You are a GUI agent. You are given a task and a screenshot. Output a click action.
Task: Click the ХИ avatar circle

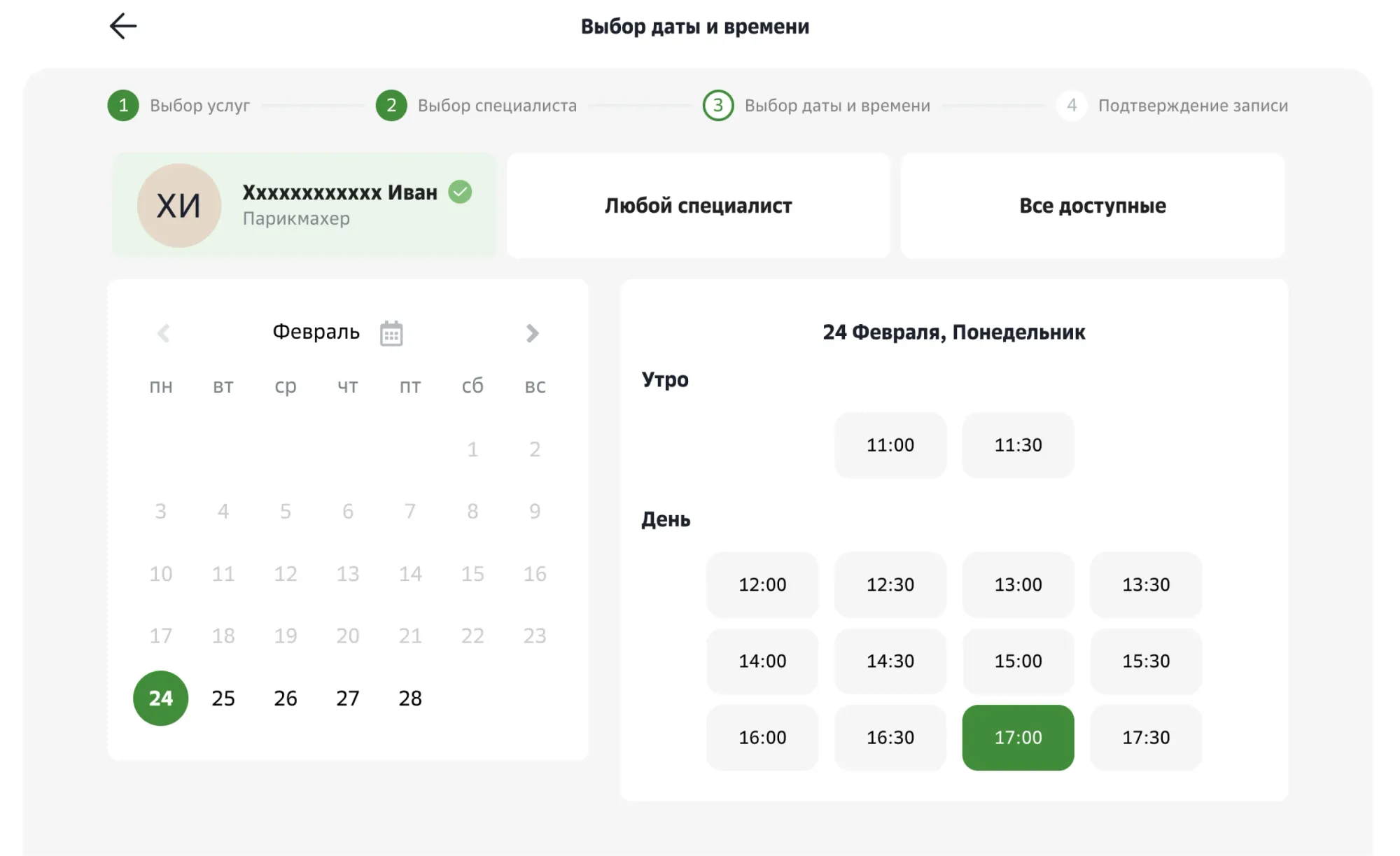[179, 205]
